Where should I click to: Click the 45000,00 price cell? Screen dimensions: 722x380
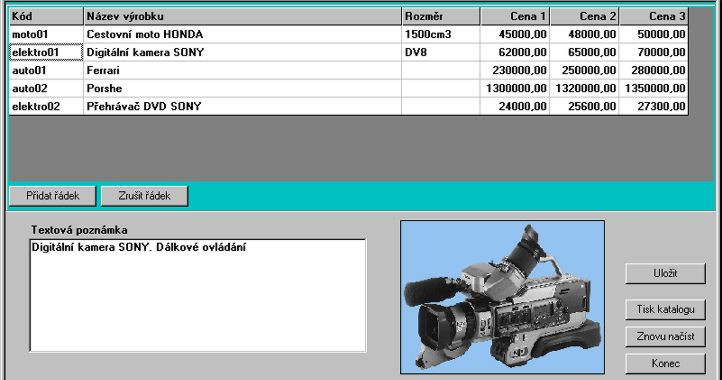tap(515, 35)
